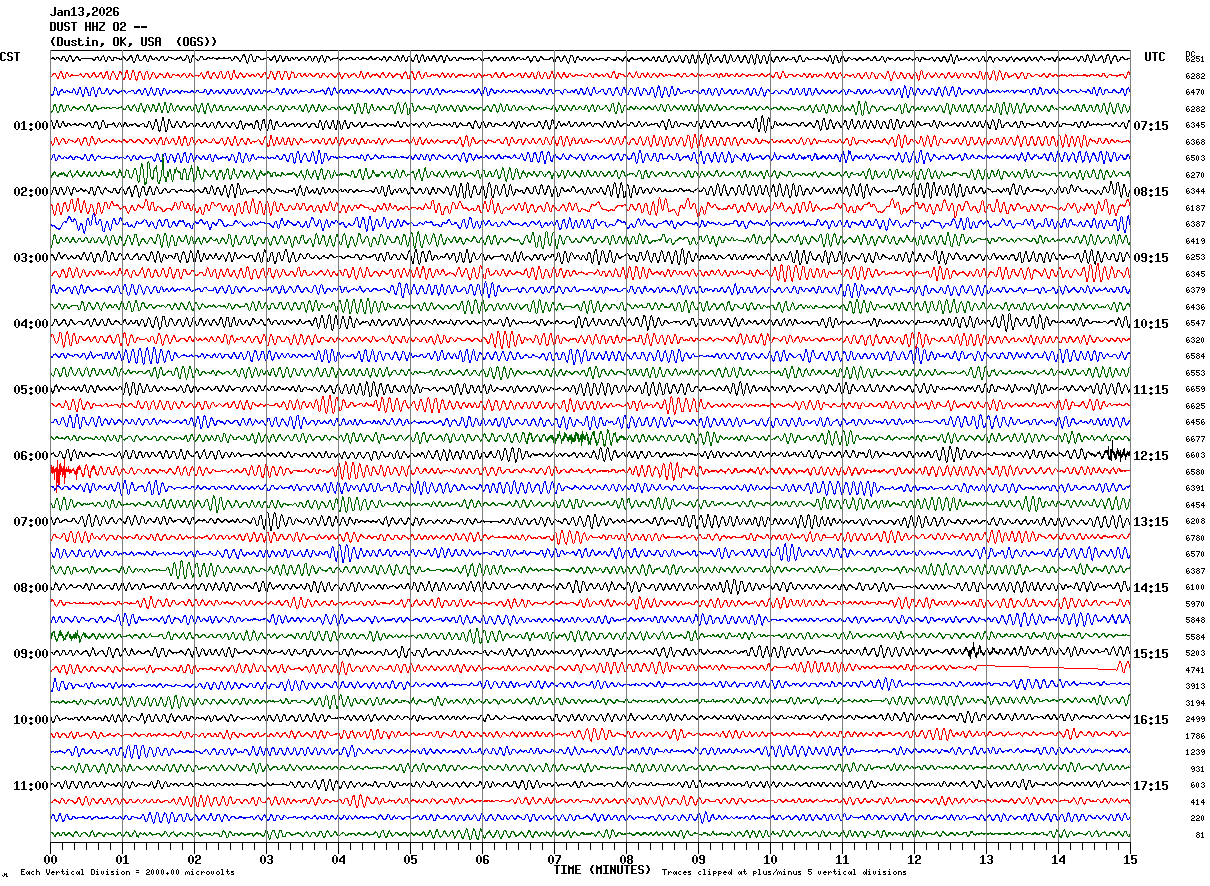Click the UTC timezone header

pos(1155,57)
